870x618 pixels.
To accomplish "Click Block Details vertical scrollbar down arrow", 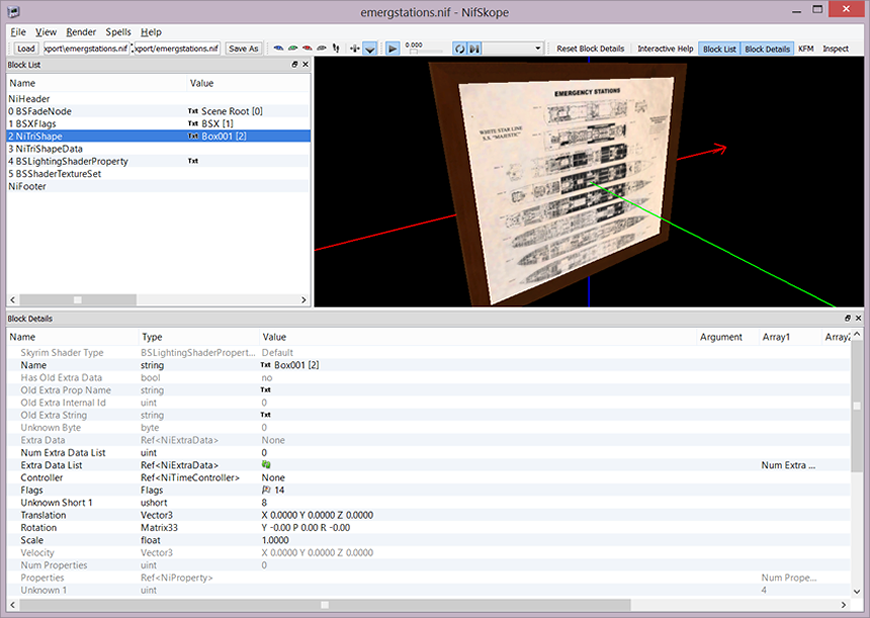I will point(857,591).
